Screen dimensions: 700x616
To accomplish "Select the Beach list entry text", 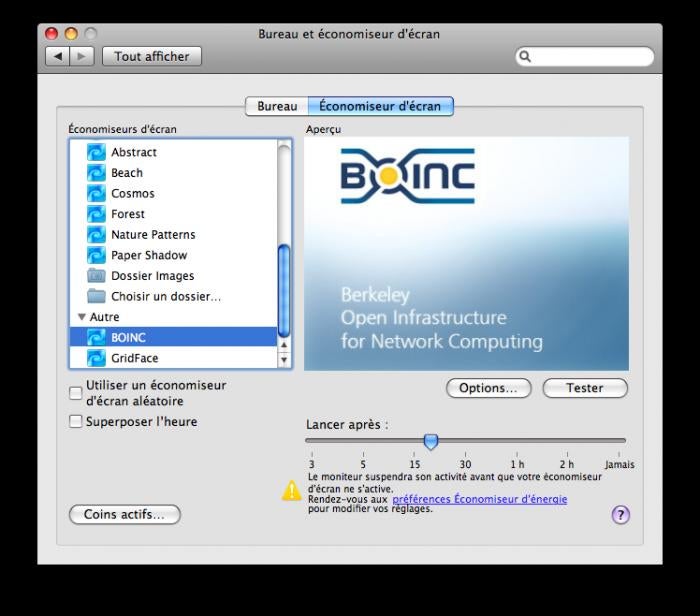I will tap(127, 173).
